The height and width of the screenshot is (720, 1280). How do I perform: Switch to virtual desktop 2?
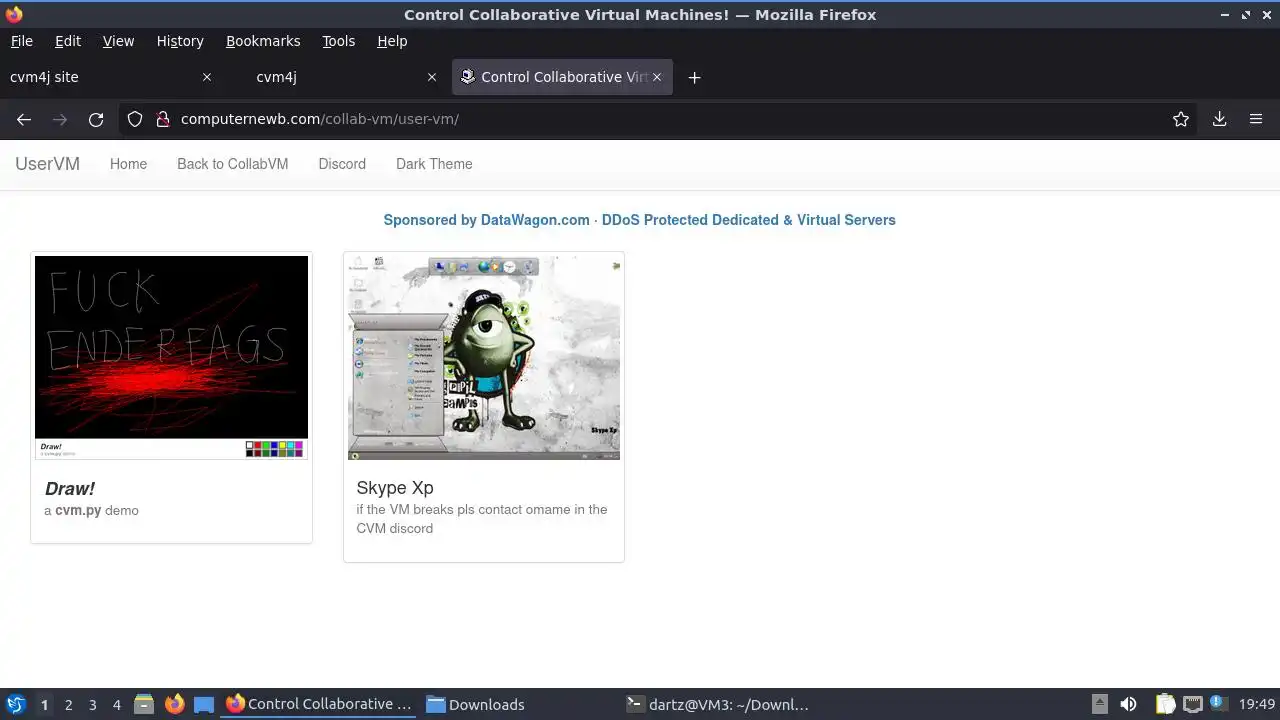pyautogui.click(x=68, y=704)
